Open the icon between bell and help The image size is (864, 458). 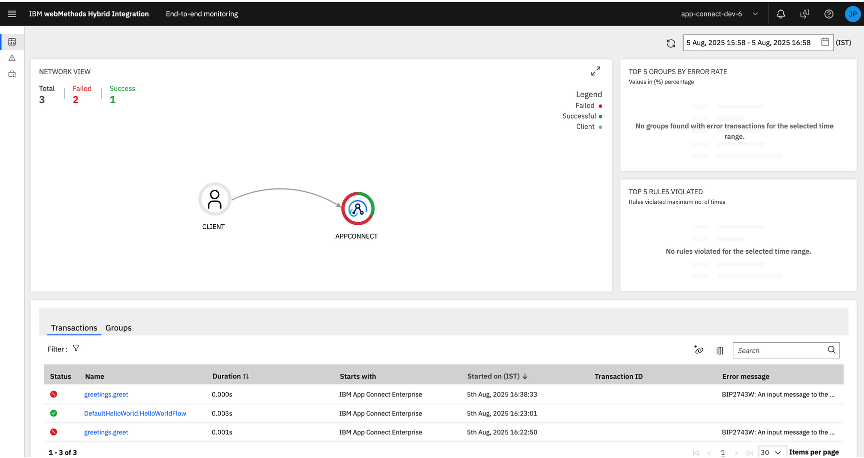[804, 14]
